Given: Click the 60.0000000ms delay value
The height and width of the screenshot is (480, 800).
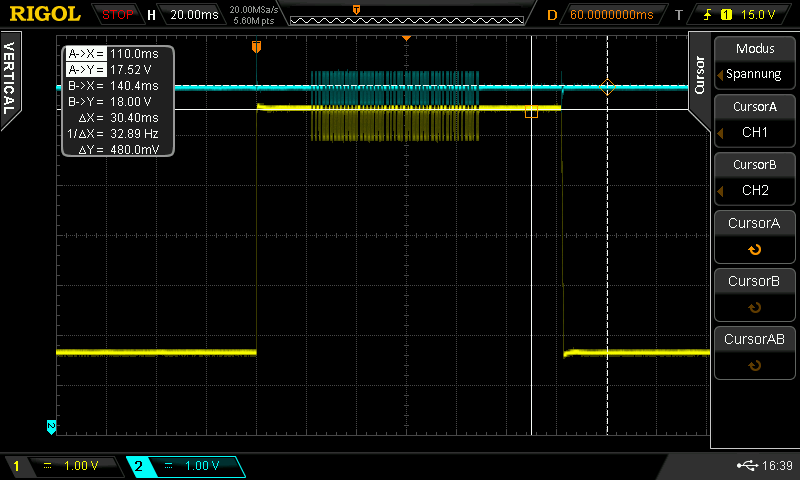Looking at the screenshot, I should (612, 15).
